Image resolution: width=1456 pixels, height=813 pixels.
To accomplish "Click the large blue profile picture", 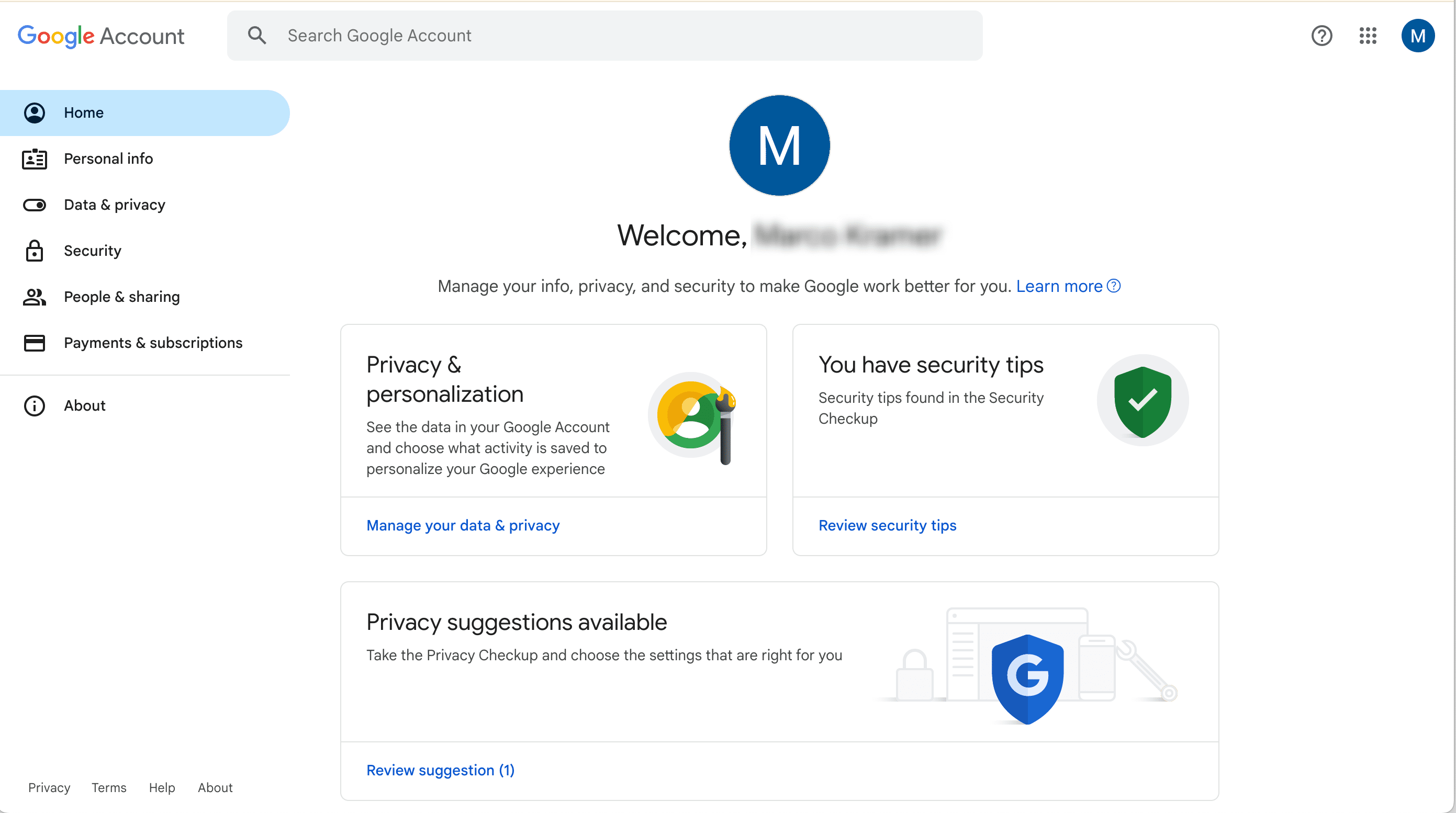I will click(779, 145).
